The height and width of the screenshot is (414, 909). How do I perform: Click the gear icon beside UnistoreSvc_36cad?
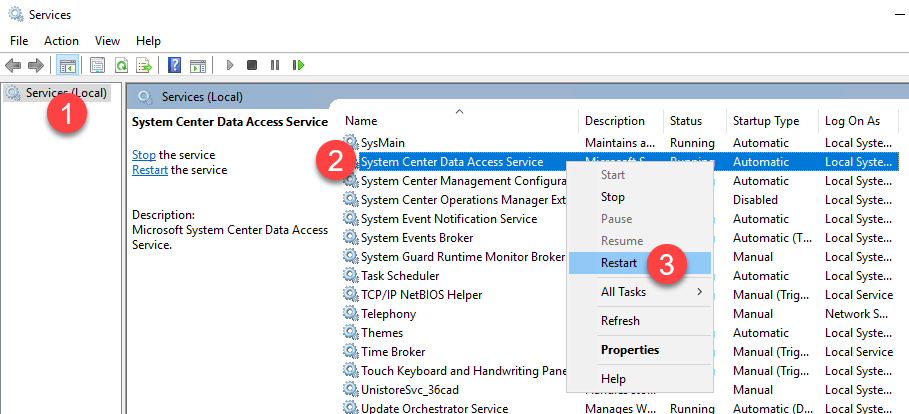click(351, 390)
